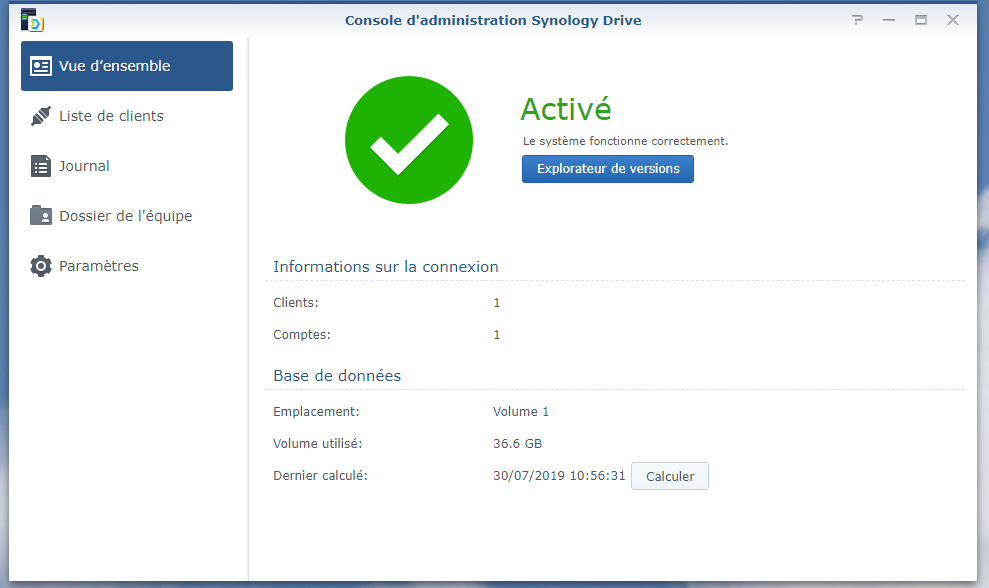
Task: Click the window title Console d'administration Synology Drive
Action: coord(493,20)
